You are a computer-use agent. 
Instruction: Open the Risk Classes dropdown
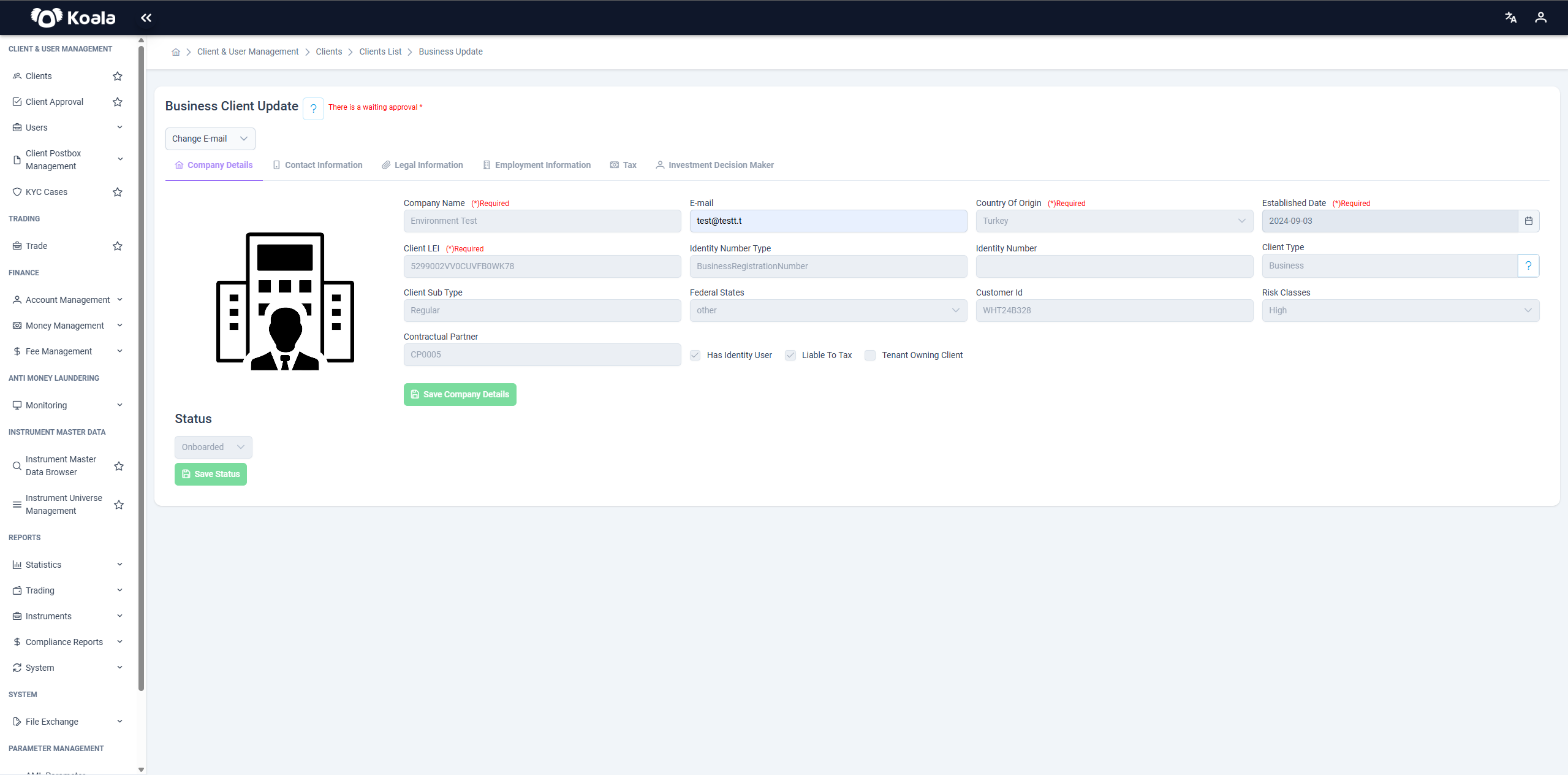coord(1401,310)
